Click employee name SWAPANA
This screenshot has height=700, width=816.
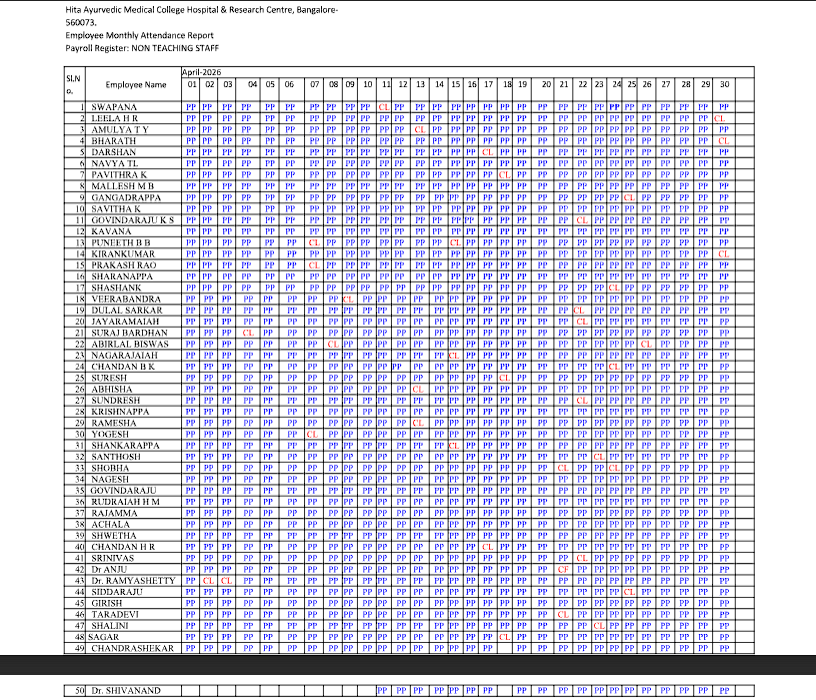[114, 107]
